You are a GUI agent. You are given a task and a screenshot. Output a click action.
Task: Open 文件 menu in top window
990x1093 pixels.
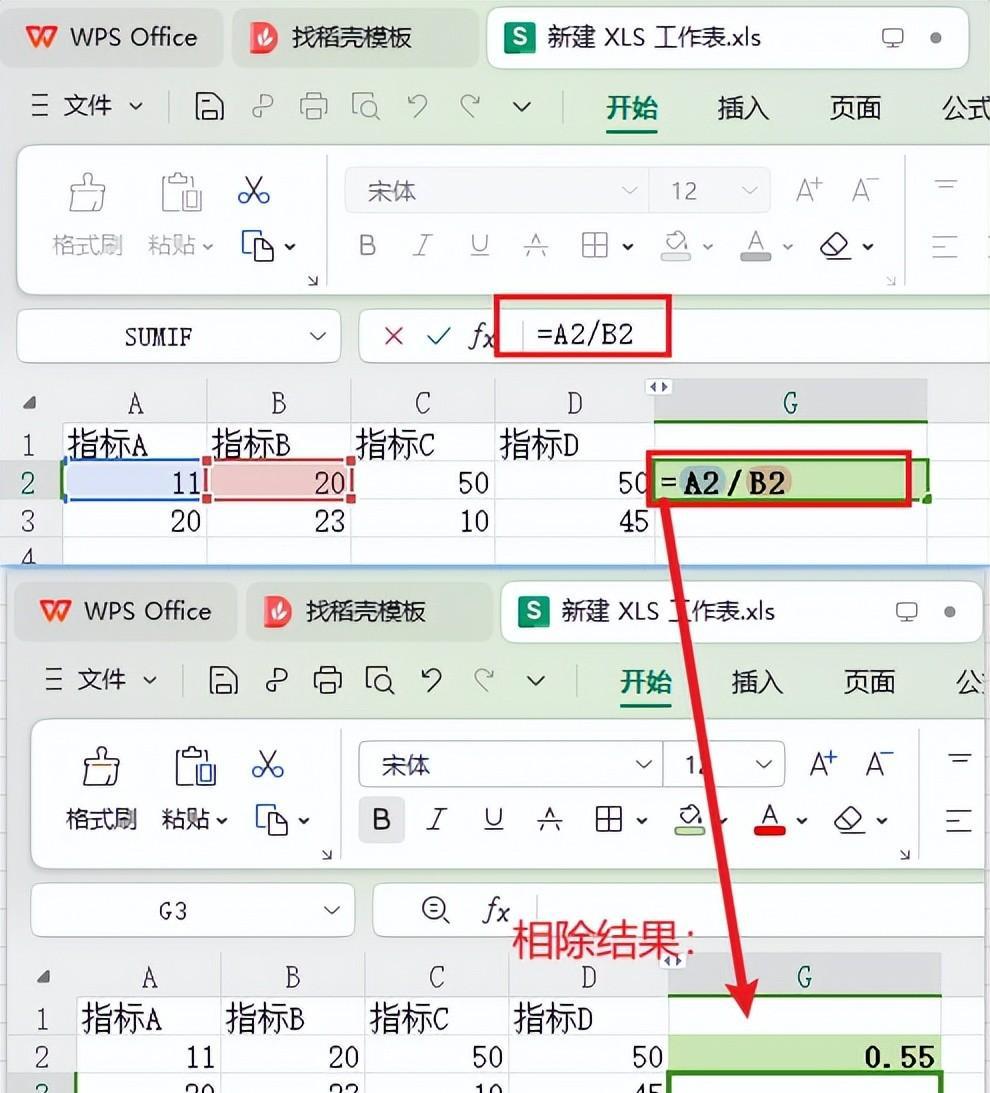click(x=86, y=107)
